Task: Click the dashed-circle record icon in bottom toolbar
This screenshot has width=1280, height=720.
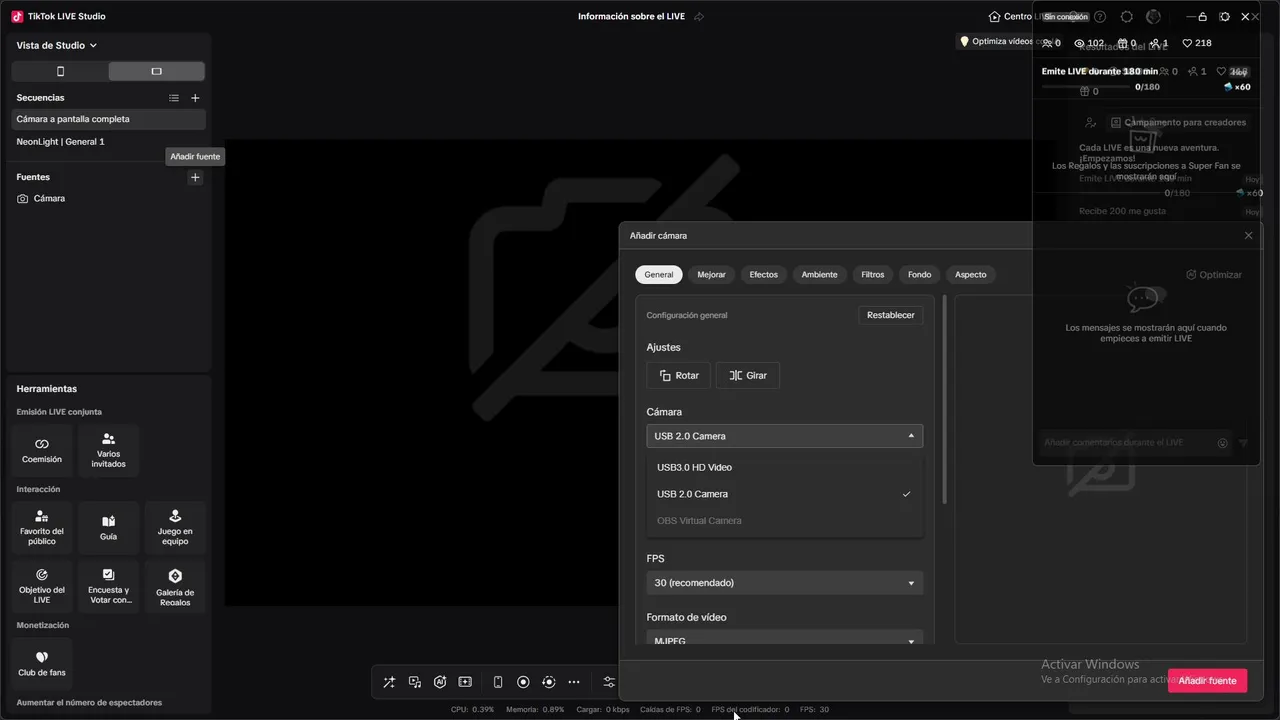Action: tap(548, 682)
